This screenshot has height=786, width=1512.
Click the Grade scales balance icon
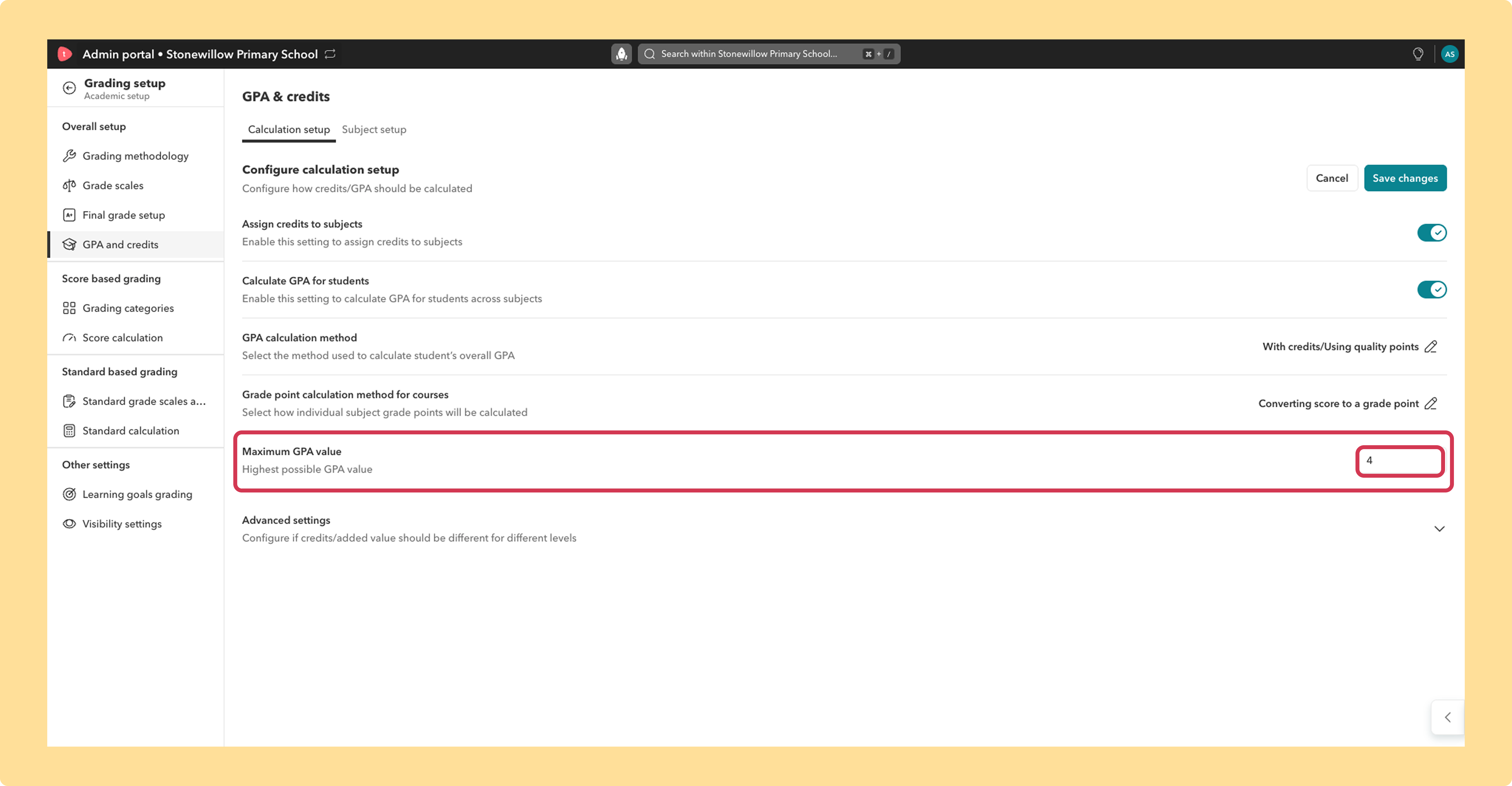click(x=69, y=186)
